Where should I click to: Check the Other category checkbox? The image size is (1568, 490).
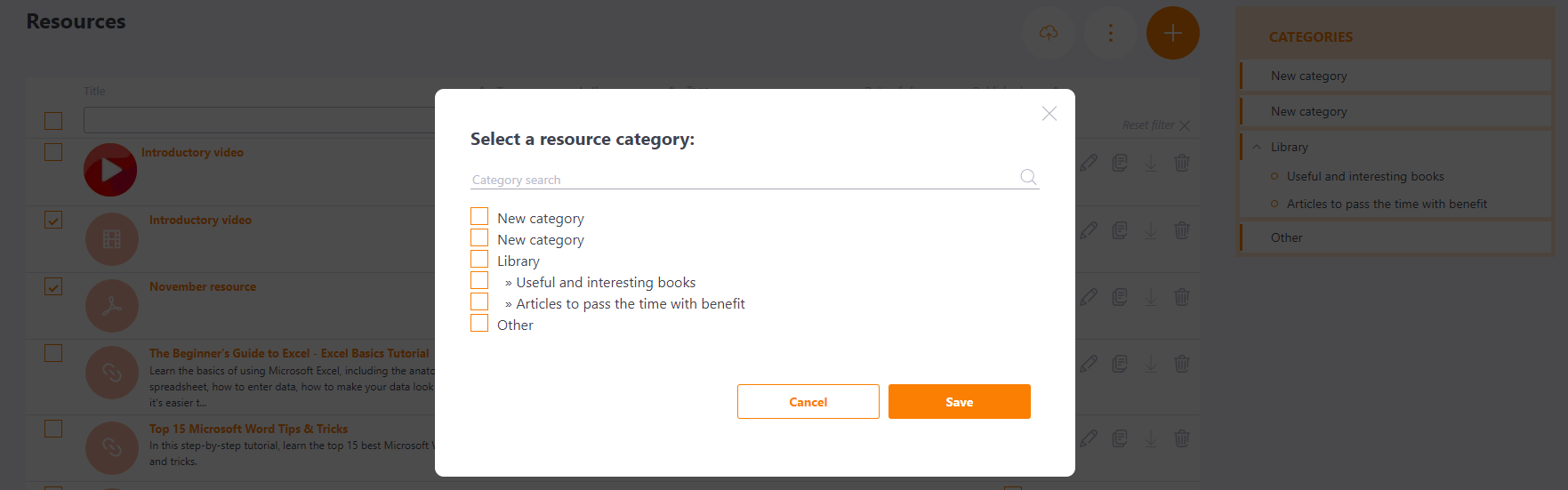click(479, 323)
